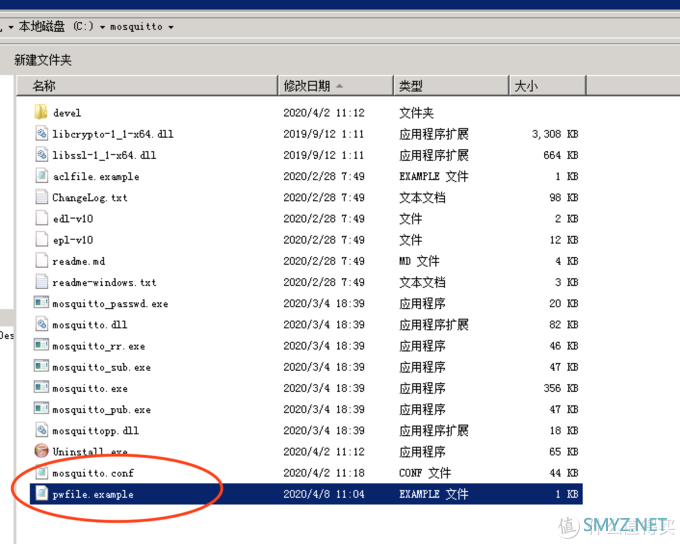Click the mosquitto.exe application icon
Screen dimensions: 680x544
tap(41, 387)
